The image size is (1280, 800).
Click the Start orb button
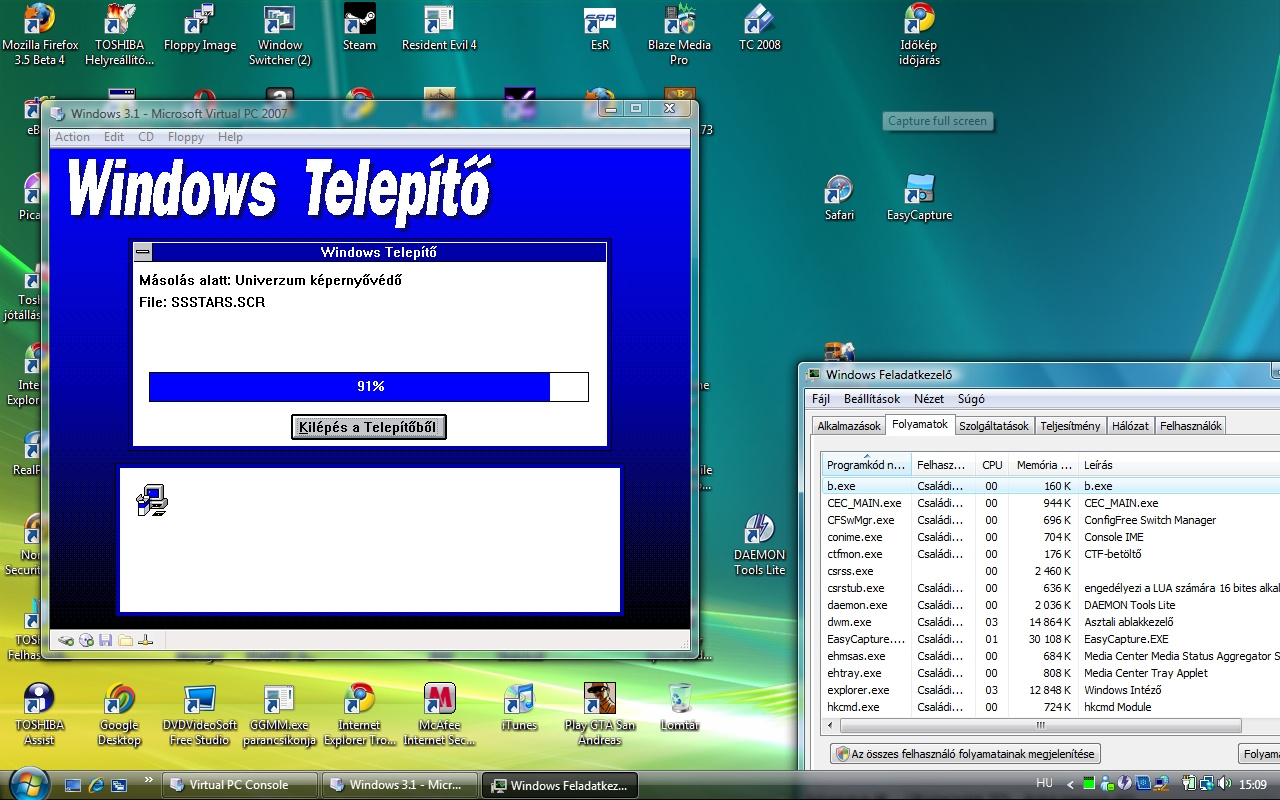point(28,782)
